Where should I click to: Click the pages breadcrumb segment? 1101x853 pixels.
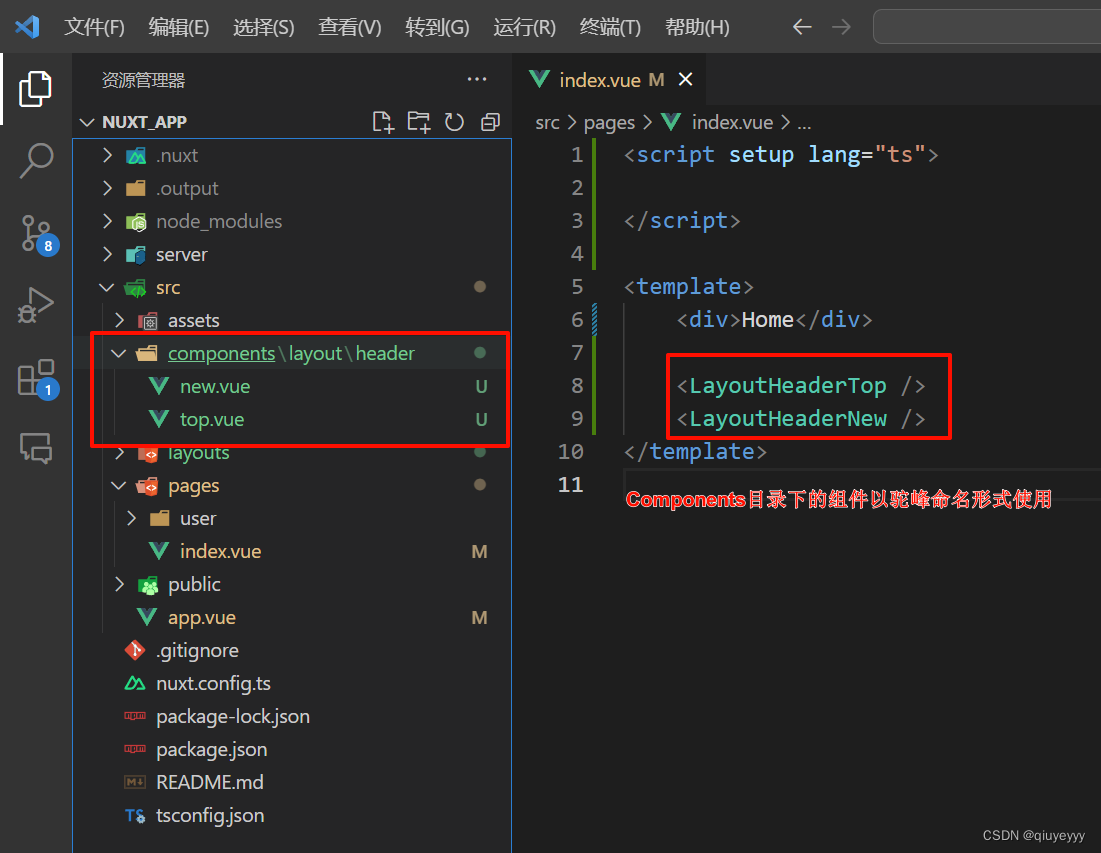coord(609,123)
